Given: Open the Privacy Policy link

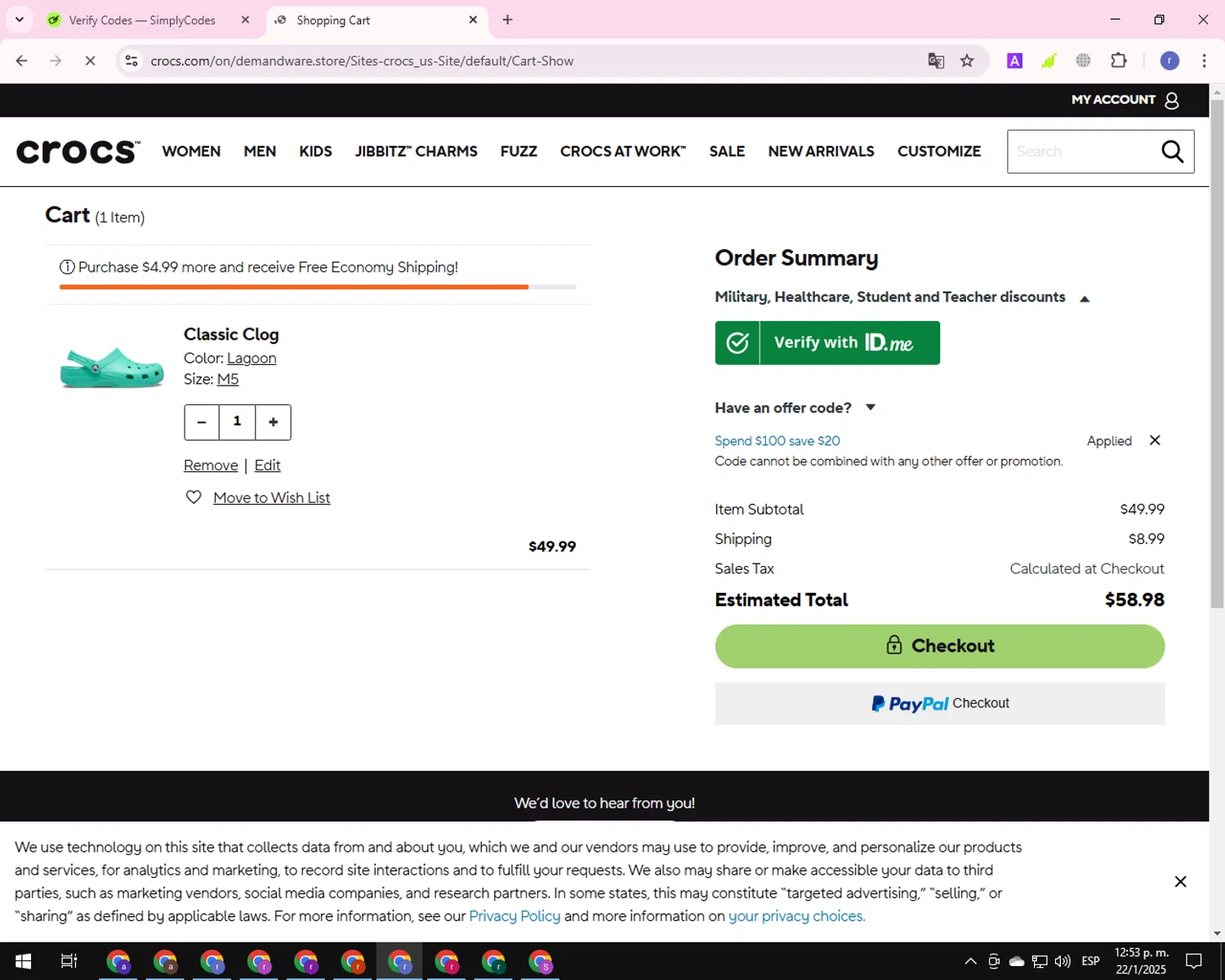Looking at the screenshot, I should pos(514,915).
